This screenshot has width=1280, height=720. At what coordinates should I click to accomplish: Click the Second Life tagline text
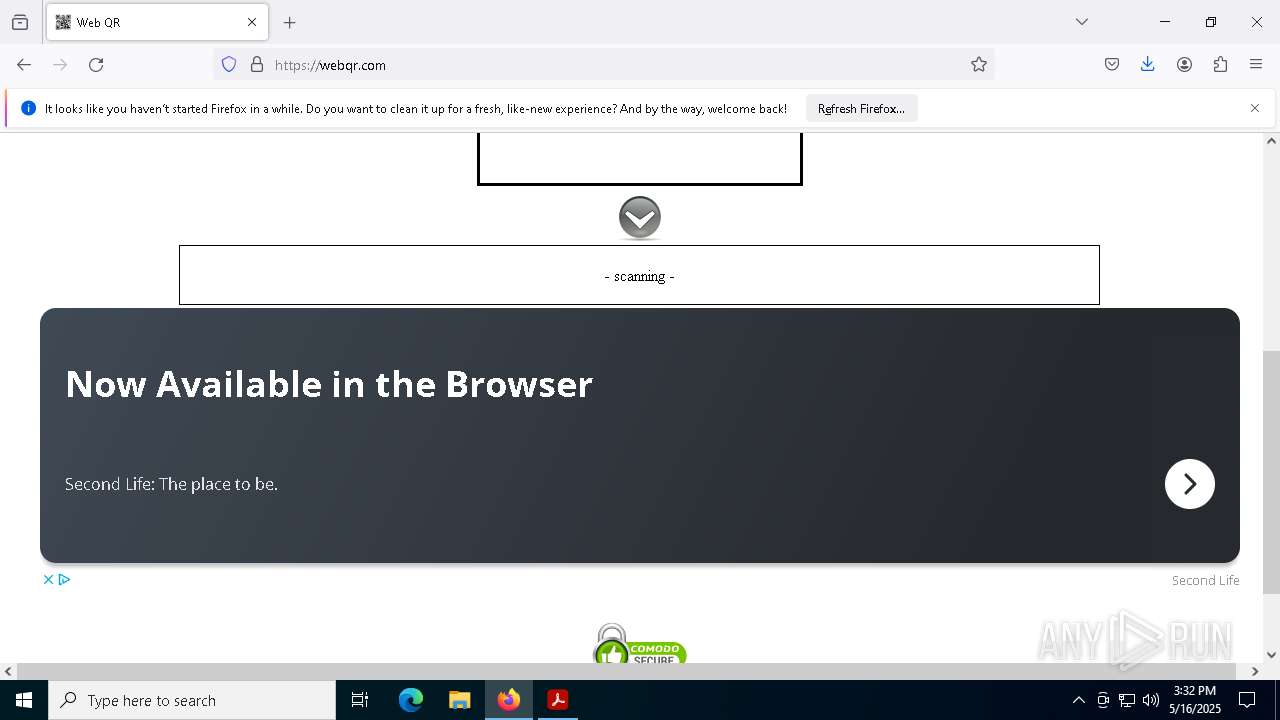171,484
